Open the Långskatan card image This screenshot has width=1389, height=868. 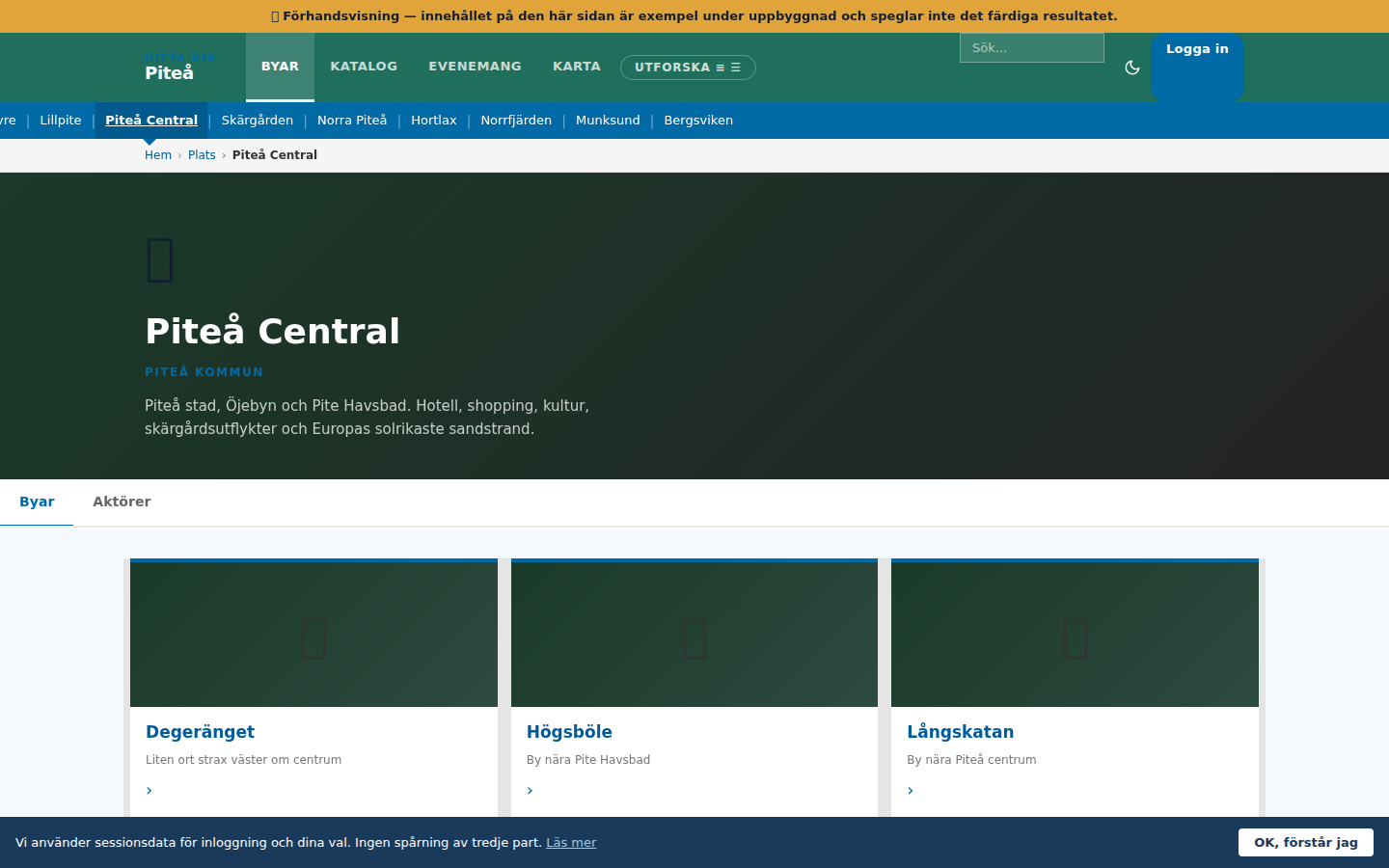pos(1075,635)
